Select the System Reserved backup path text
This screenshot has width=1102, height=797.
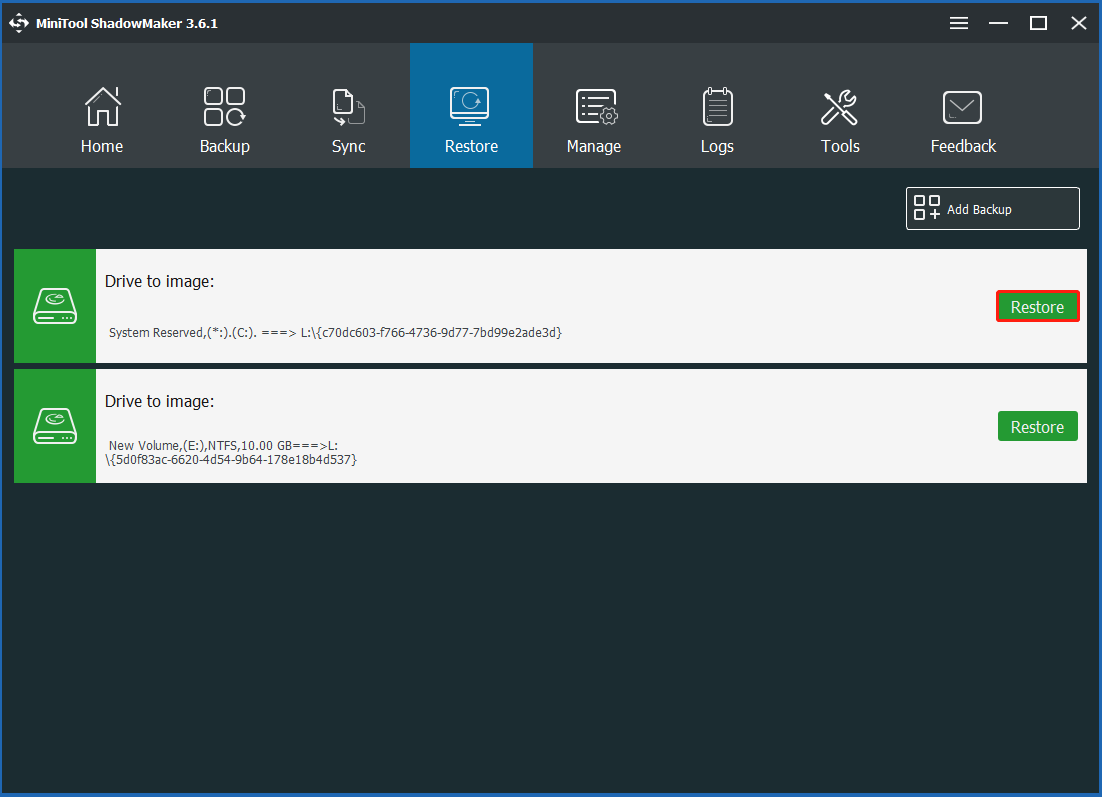coord(335,332)
